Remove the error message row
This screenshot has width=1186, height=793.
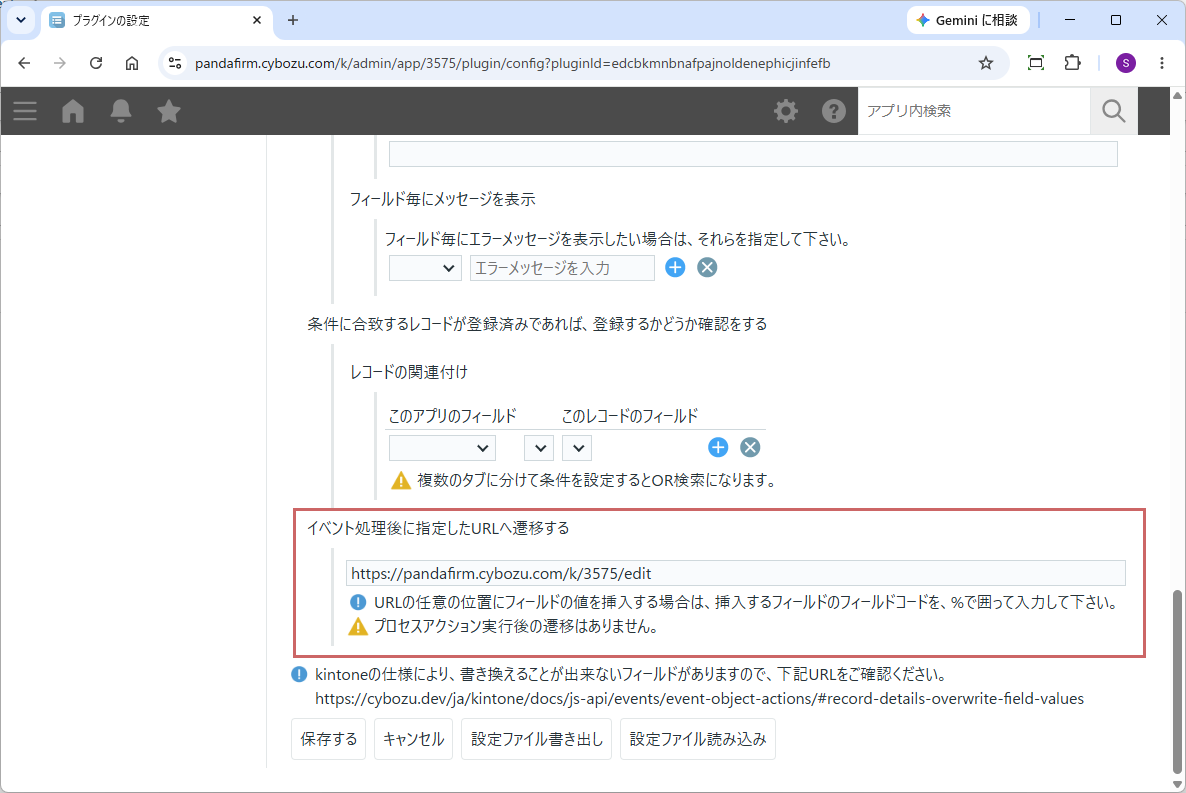707,267
